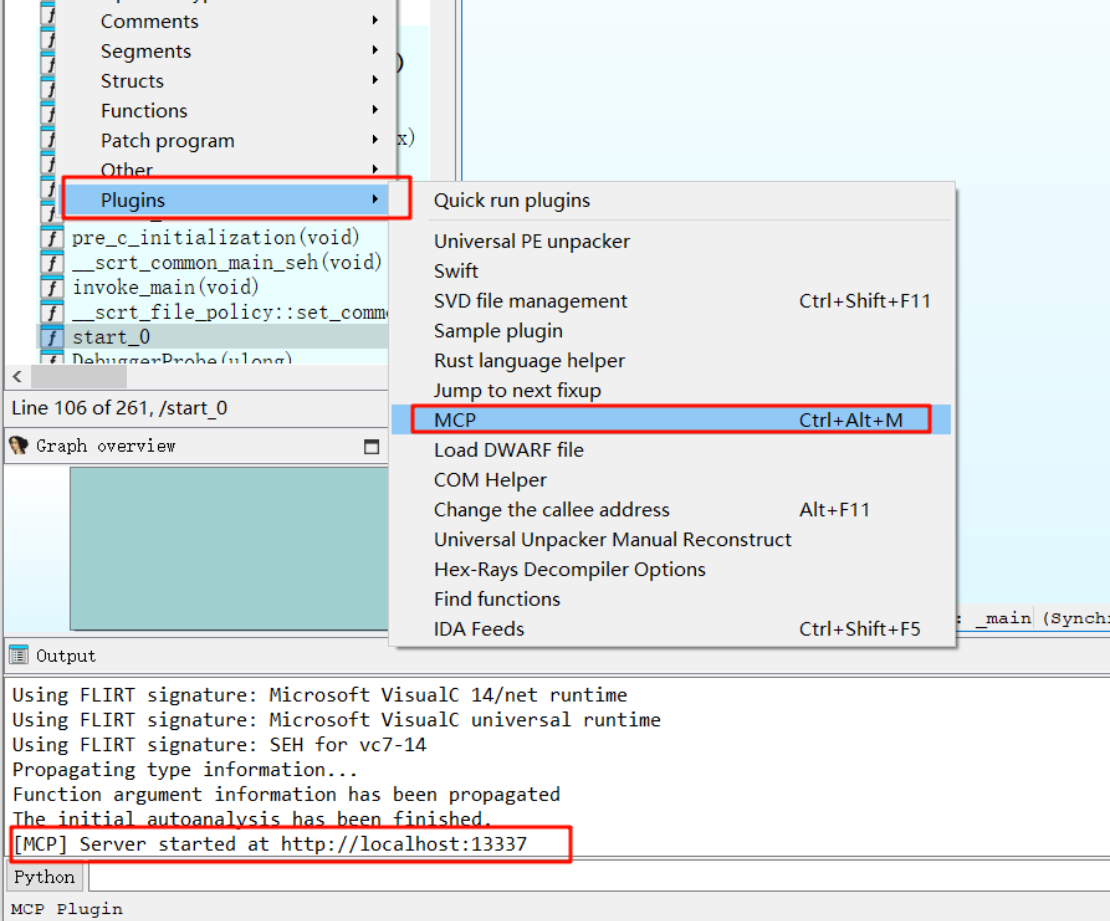Screen dimensions: 1110x921
Task: Click the graph overview thumbnail area
Action: (x=230, y=548)
